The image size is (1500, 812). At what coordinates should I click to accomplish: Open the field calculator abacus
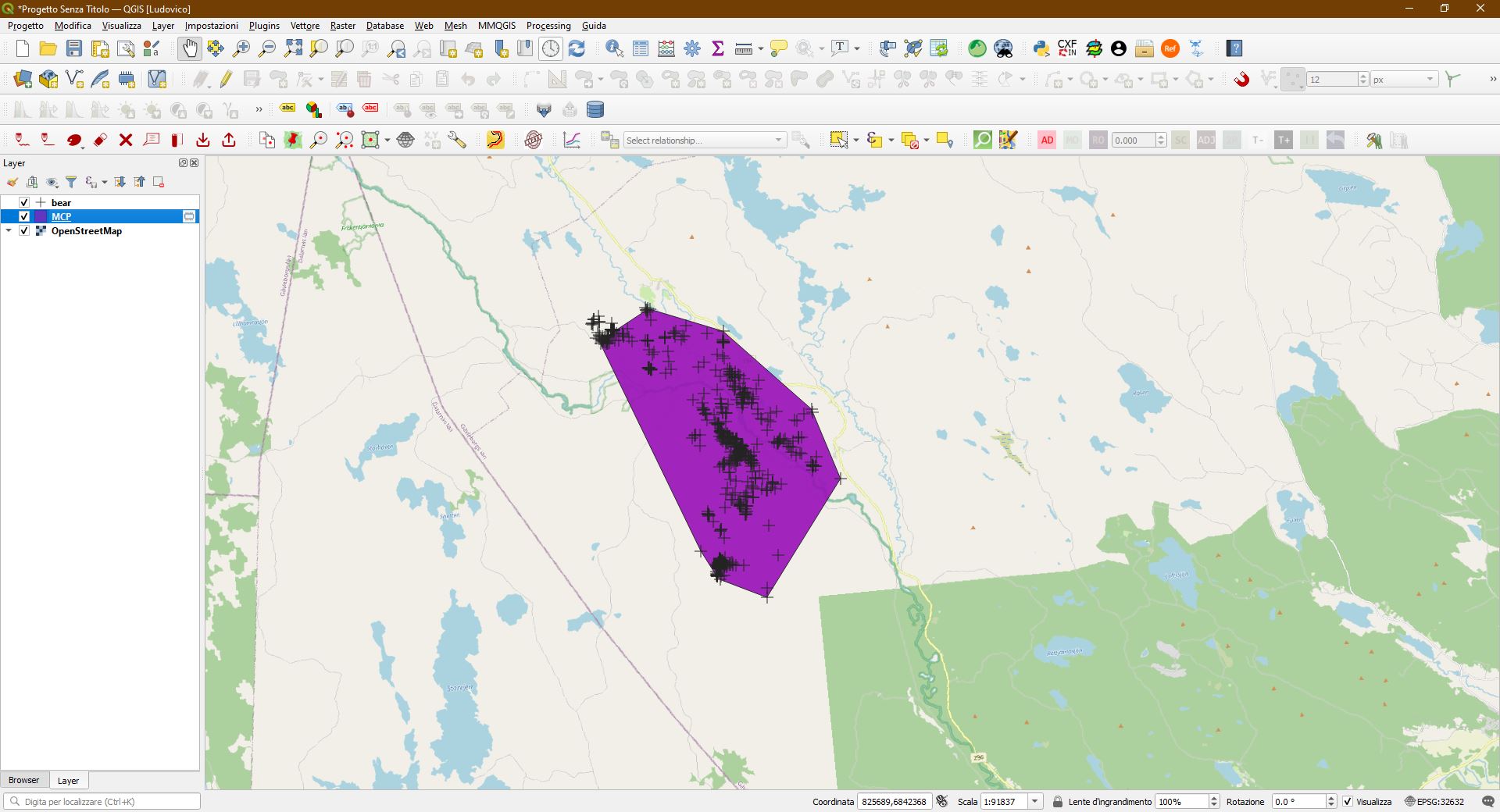pos(666,48)
